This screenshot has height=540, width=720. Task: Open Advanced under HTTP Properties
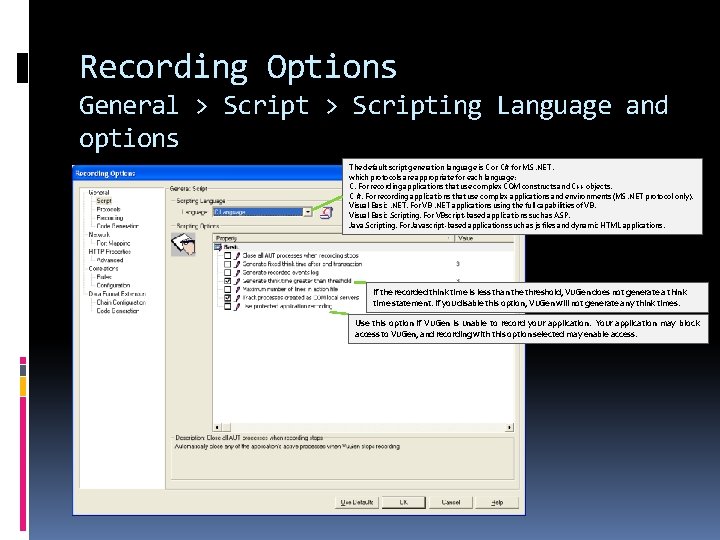110,260
